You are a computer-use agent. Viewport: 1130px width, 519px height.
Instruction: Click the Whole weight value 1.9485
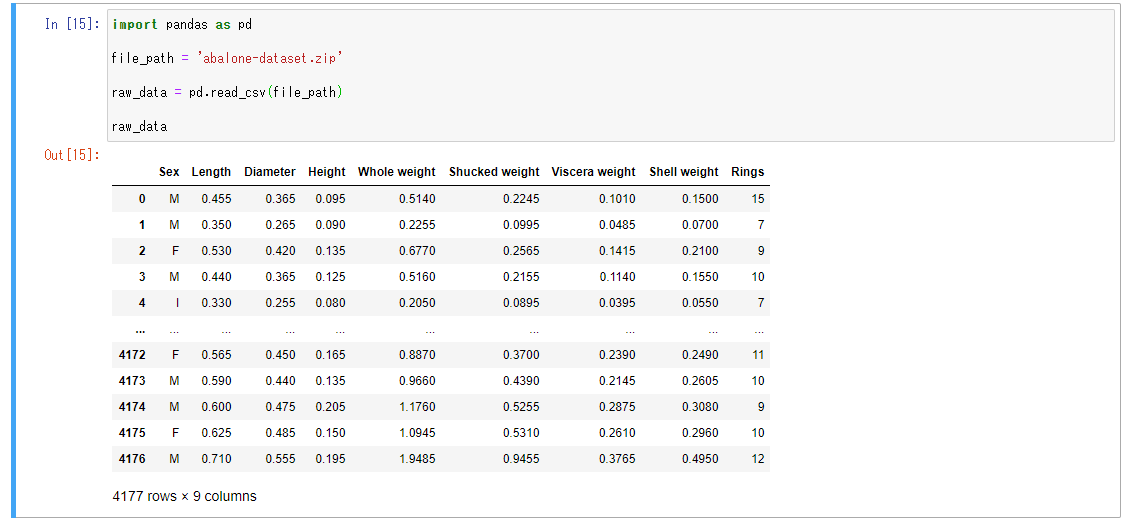click(x=417, y=459)
